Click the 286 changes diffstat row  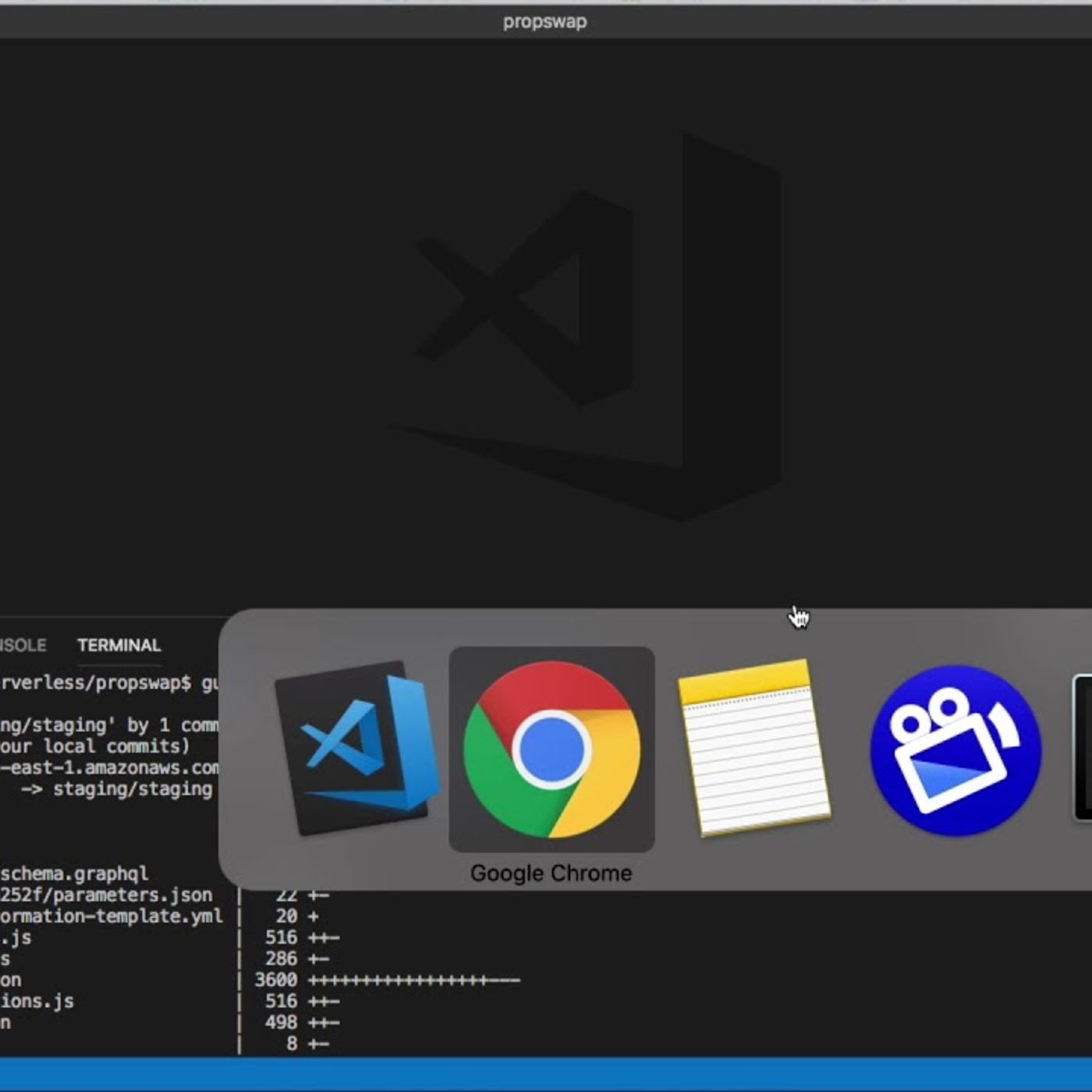tap(296, 959)
